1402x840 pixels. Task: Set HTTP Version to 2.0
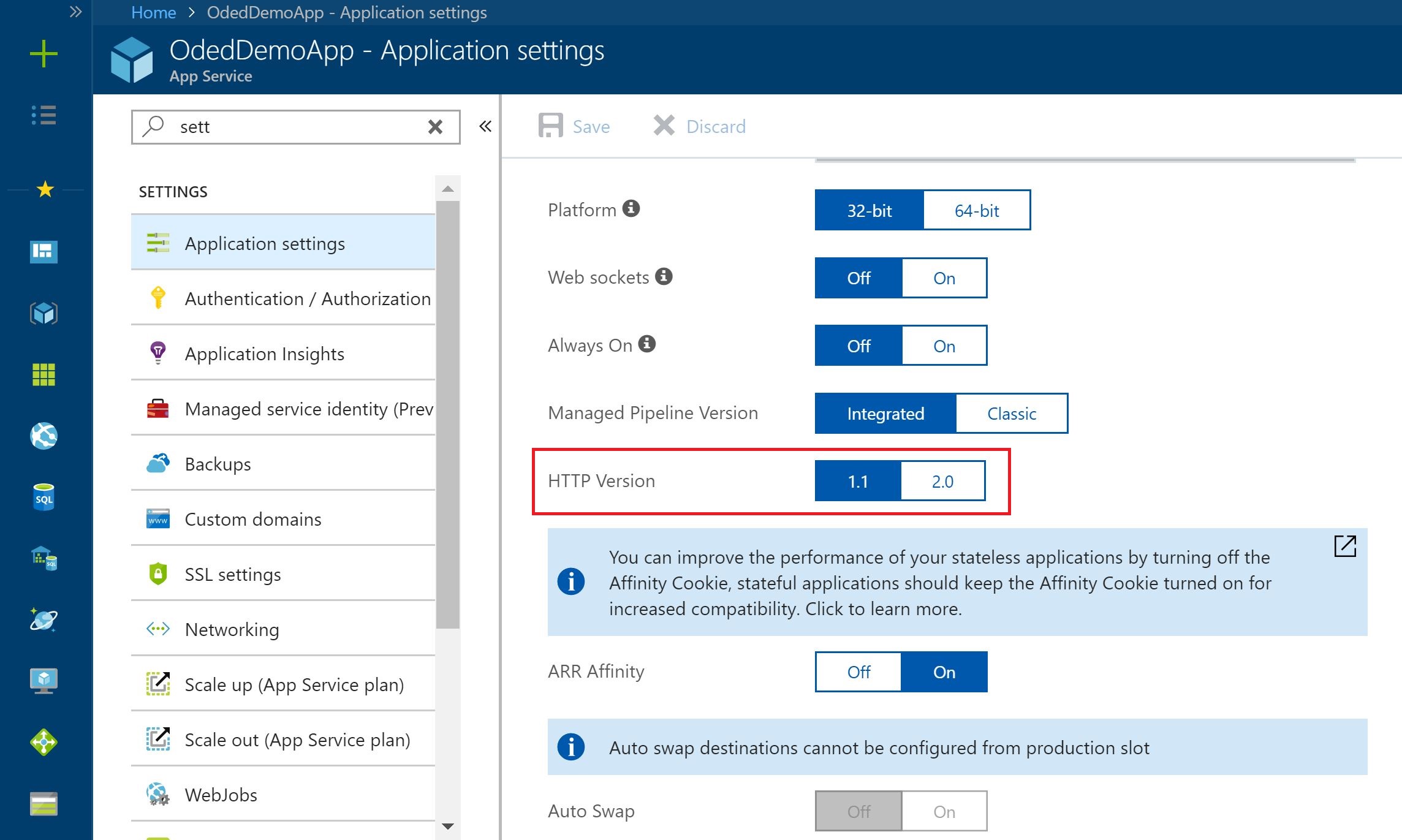click(x=942, y=482)
